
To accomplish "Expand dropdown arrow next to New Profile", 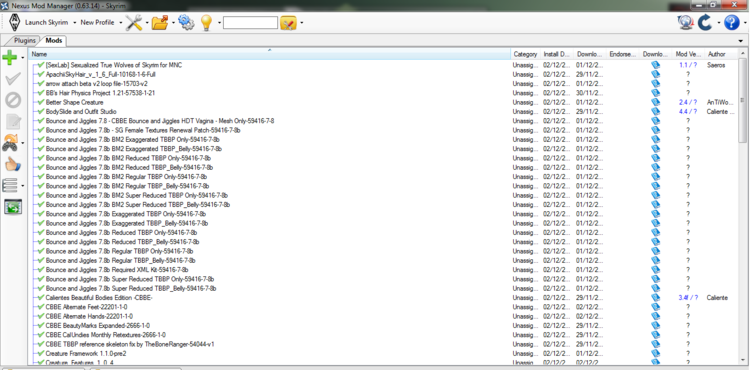I will 121,22.
